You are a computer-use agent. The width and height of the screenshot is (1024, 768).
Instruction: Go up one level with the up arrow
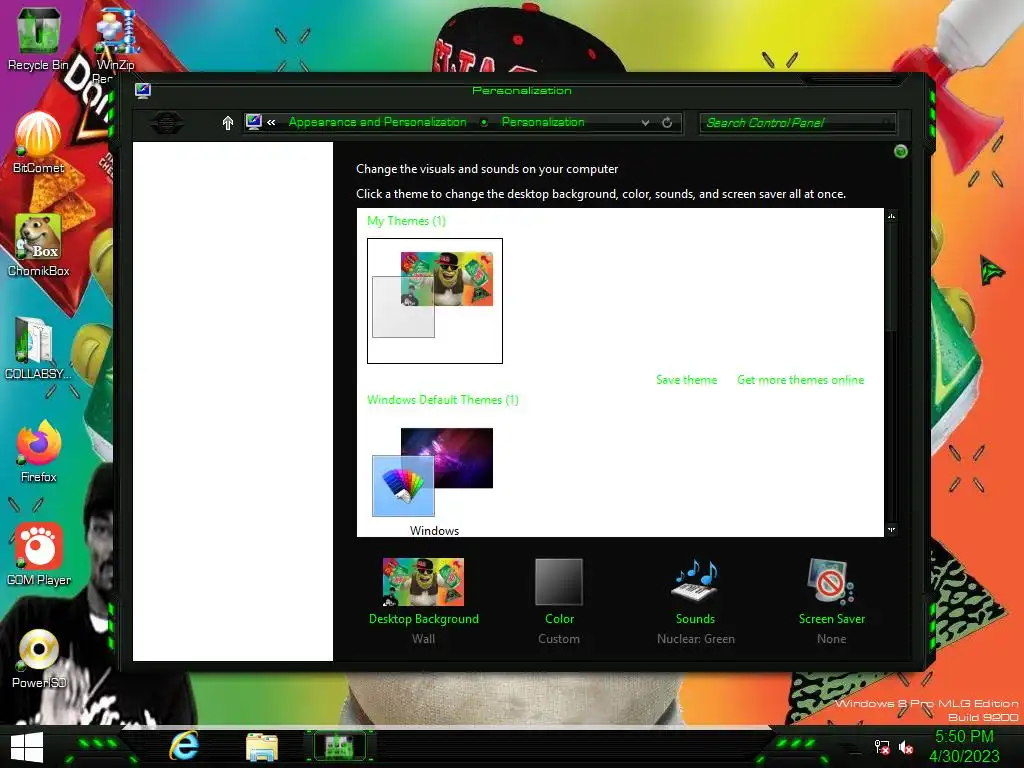coord(227,123)
